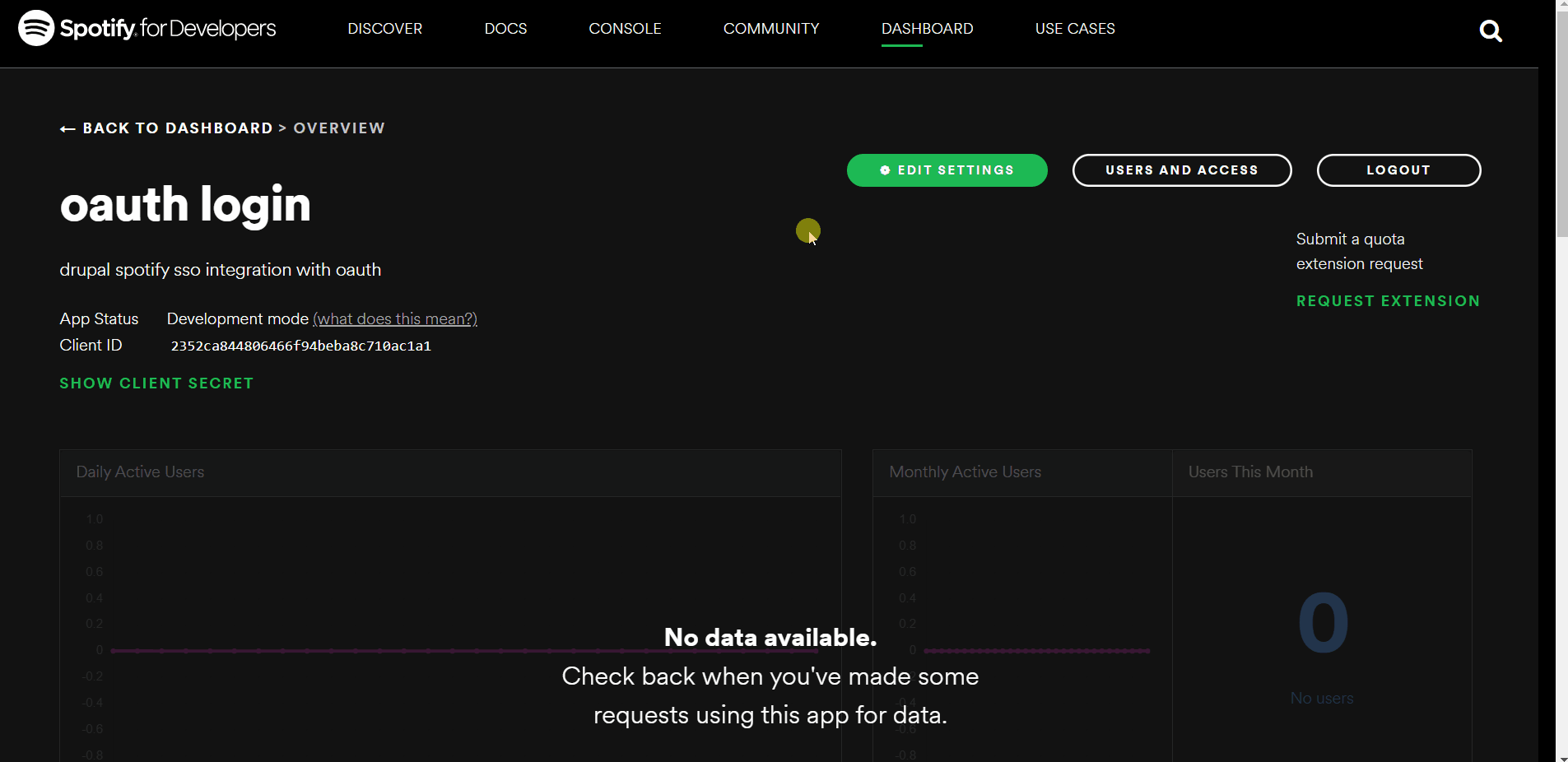
Task: Click the Spotify logo icon
Action: pyautogui.click(x=36, y=28)
